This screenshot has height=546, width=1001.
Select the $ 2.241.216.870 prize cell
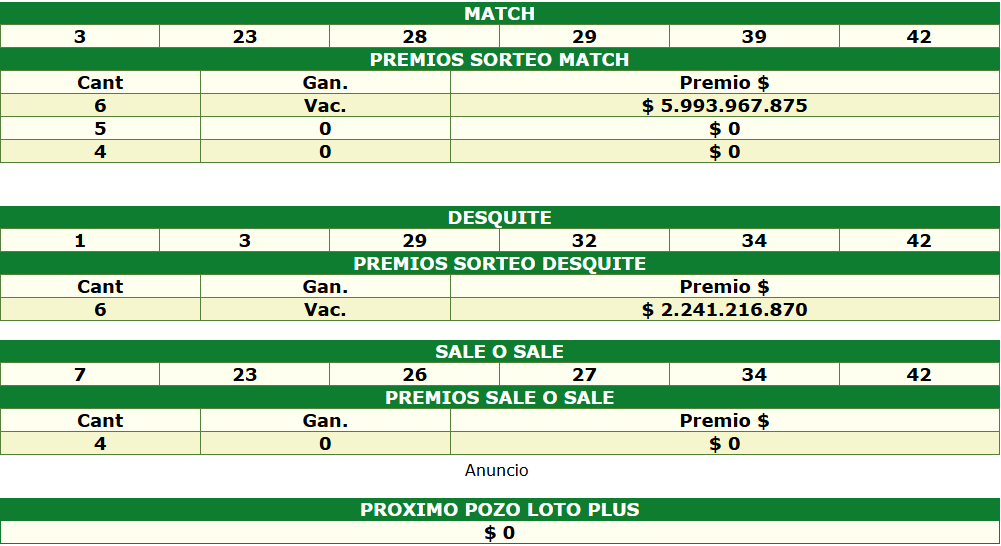click(724, 310)
